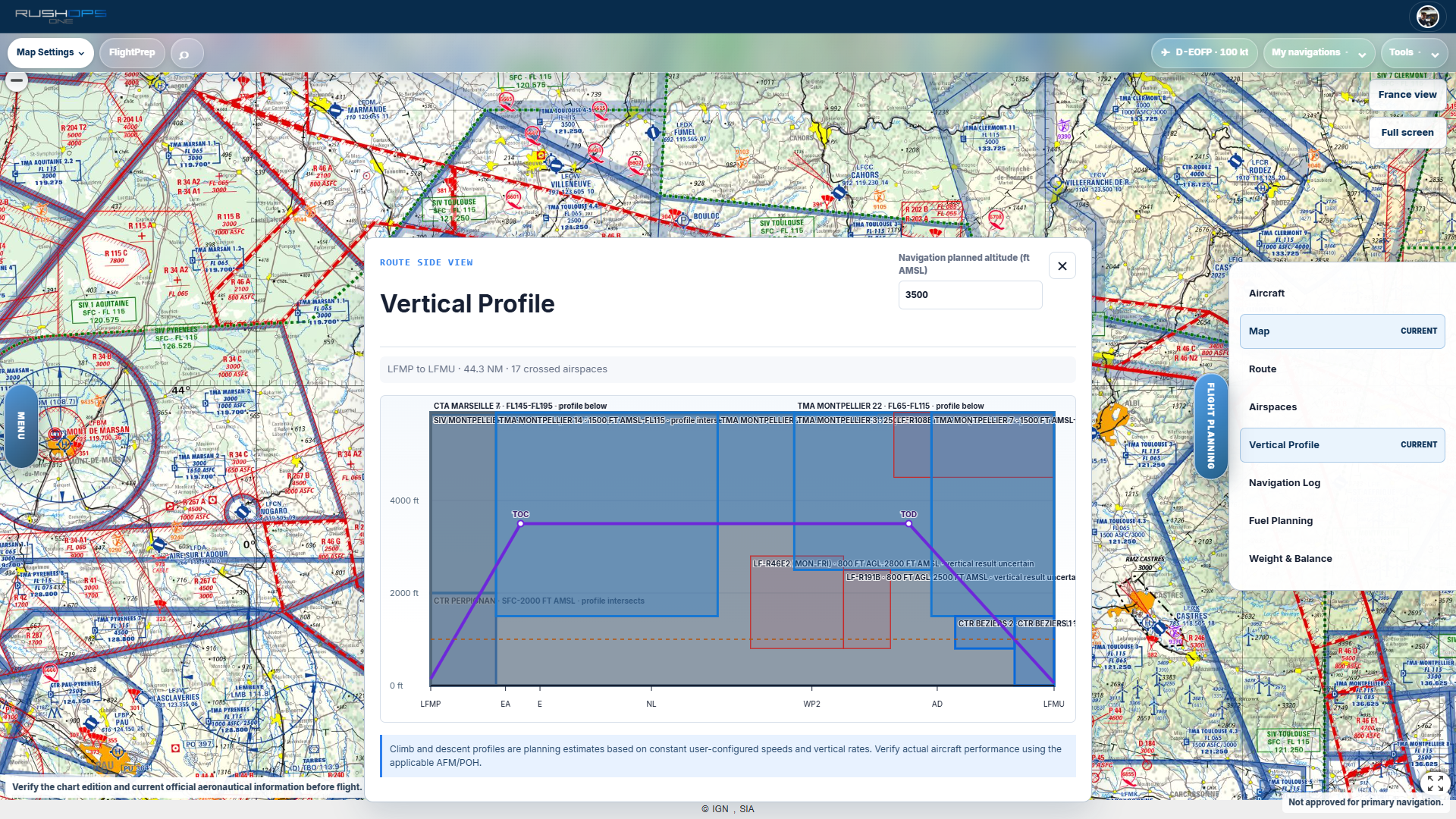
Task: Open Navigation Log menu item
Action: (x=1342, y=483)
